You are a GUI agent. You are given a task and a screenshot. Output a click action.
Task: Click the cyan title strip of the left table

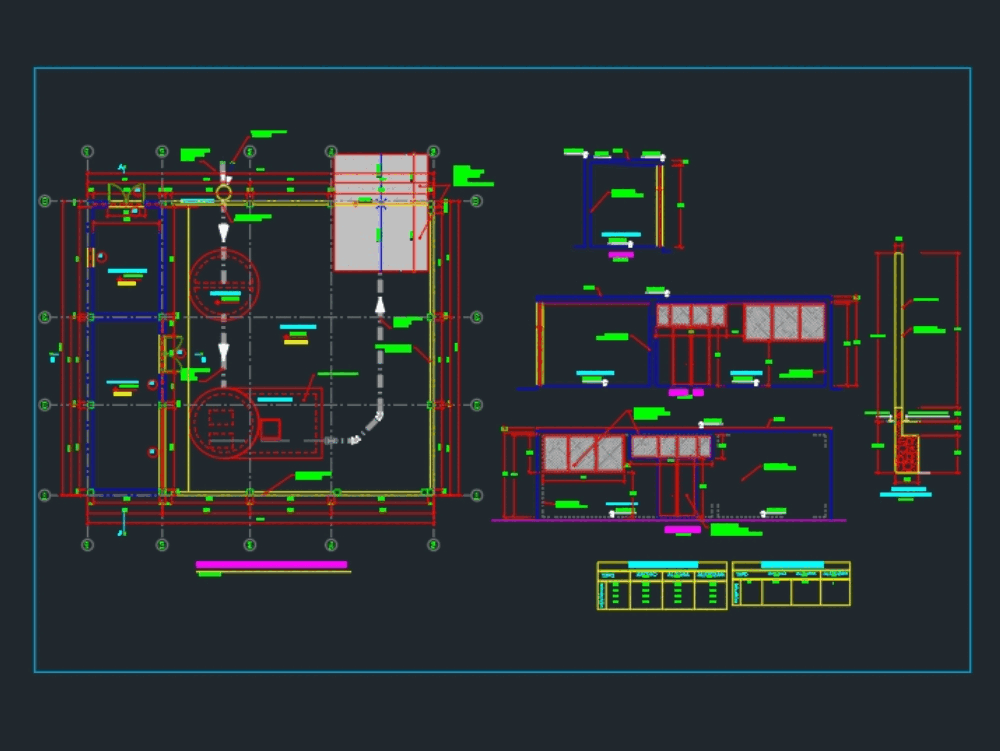(662, 564)
